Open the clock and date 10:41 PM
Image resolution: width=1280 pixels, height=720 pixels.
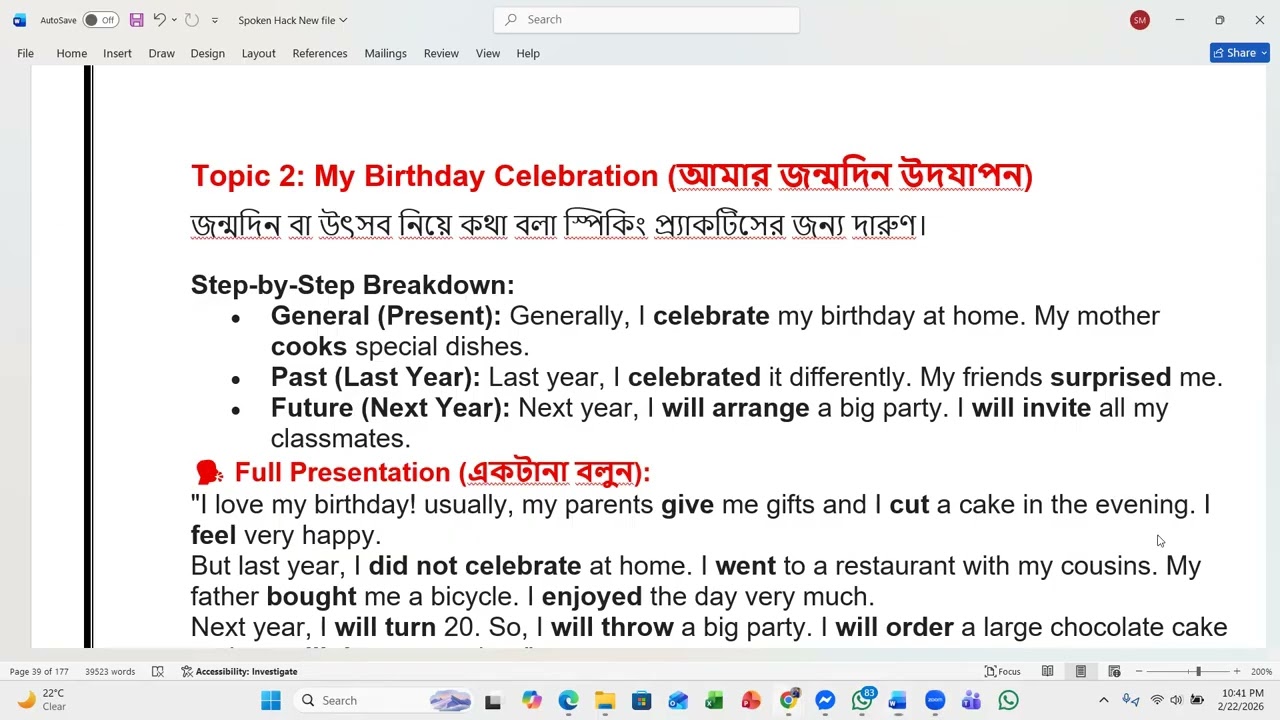coord(1242,700)
